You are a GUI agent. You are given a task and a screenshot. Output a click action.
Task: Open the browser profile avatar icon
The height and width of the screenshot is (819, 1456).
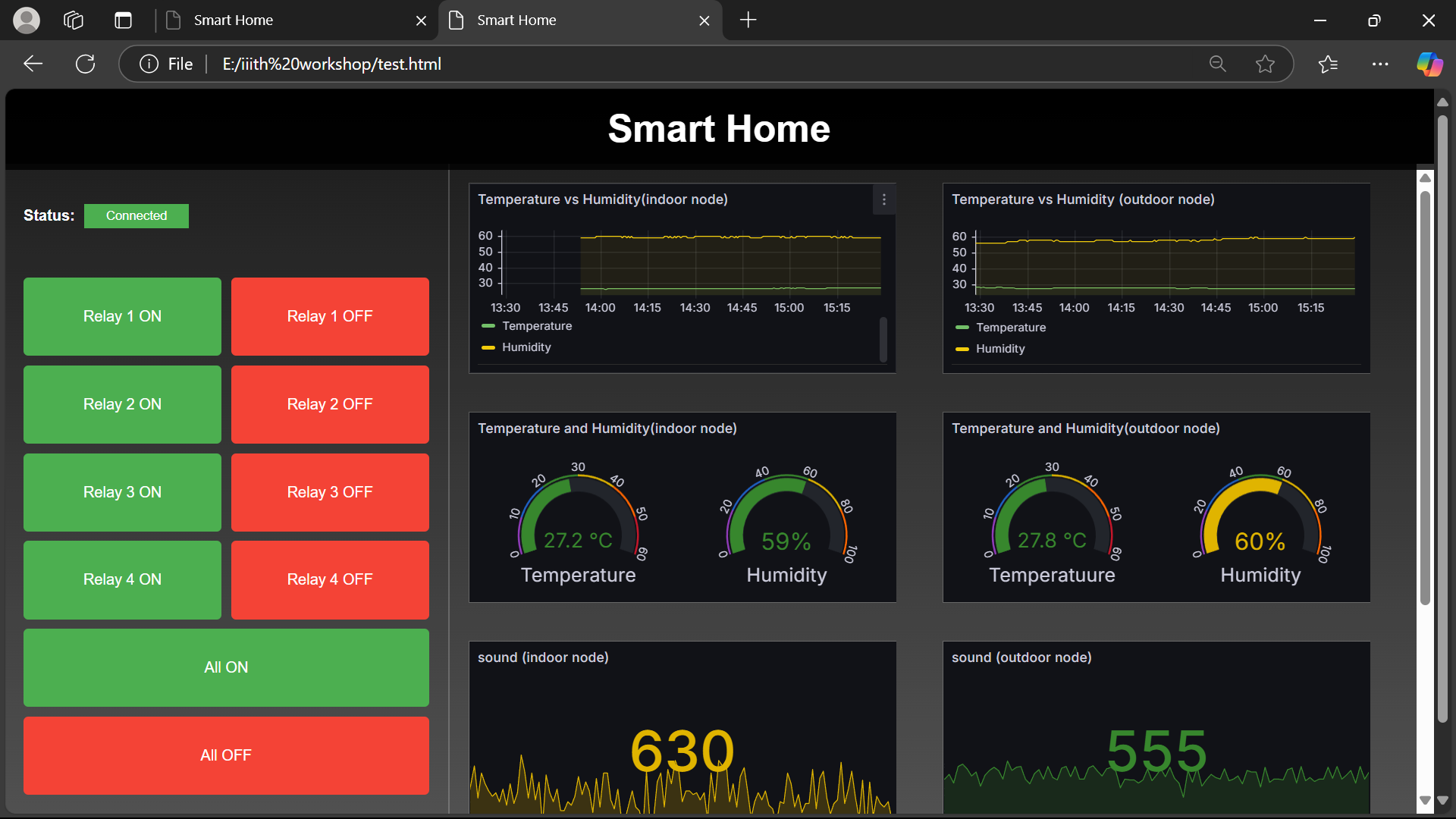(27, 20)
